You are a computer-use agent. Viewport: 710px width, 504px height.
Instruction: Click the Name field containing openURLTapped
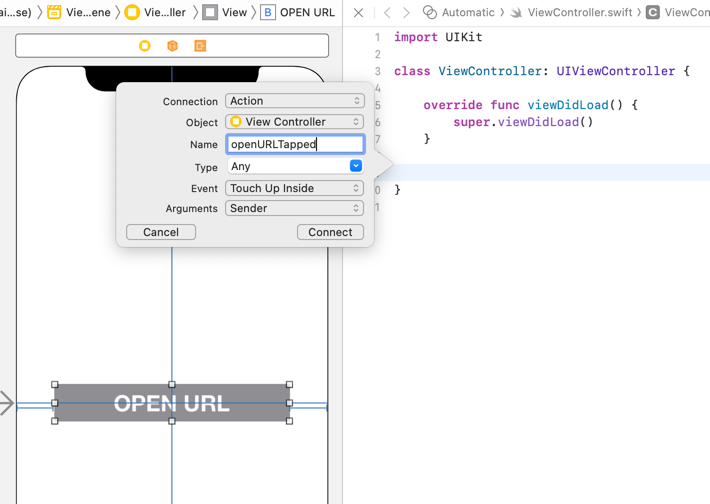click(295, 144)
